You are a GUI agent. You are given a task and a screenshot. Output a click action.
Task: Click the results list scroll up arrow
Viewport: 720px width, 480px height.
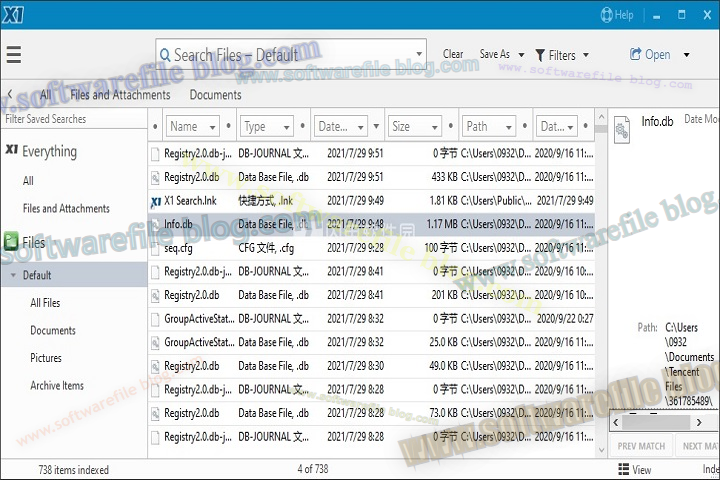pyautogui.click(x=601, y=117)
